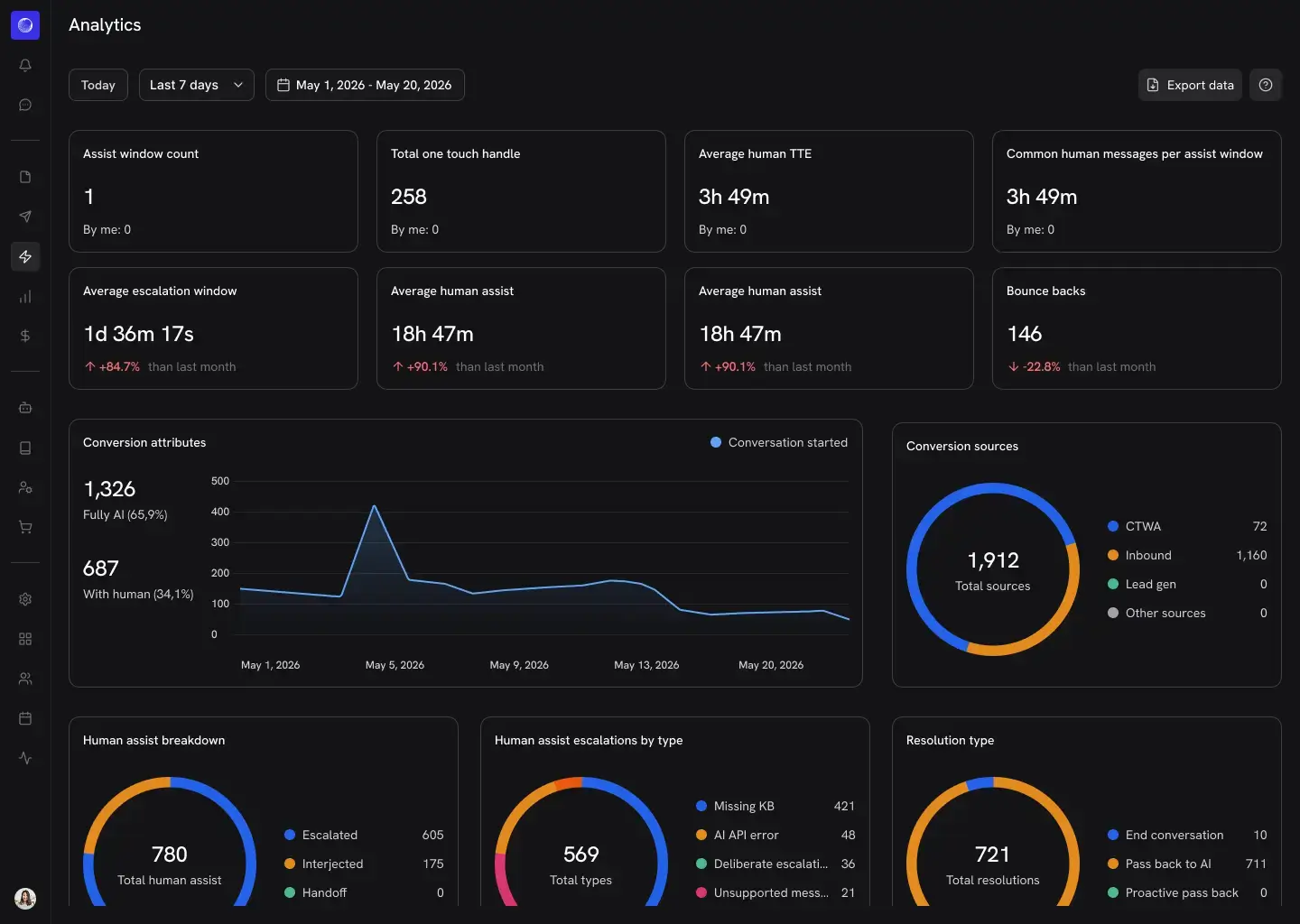Click the 1,912 Total sources donut center

tap(993, 570)
